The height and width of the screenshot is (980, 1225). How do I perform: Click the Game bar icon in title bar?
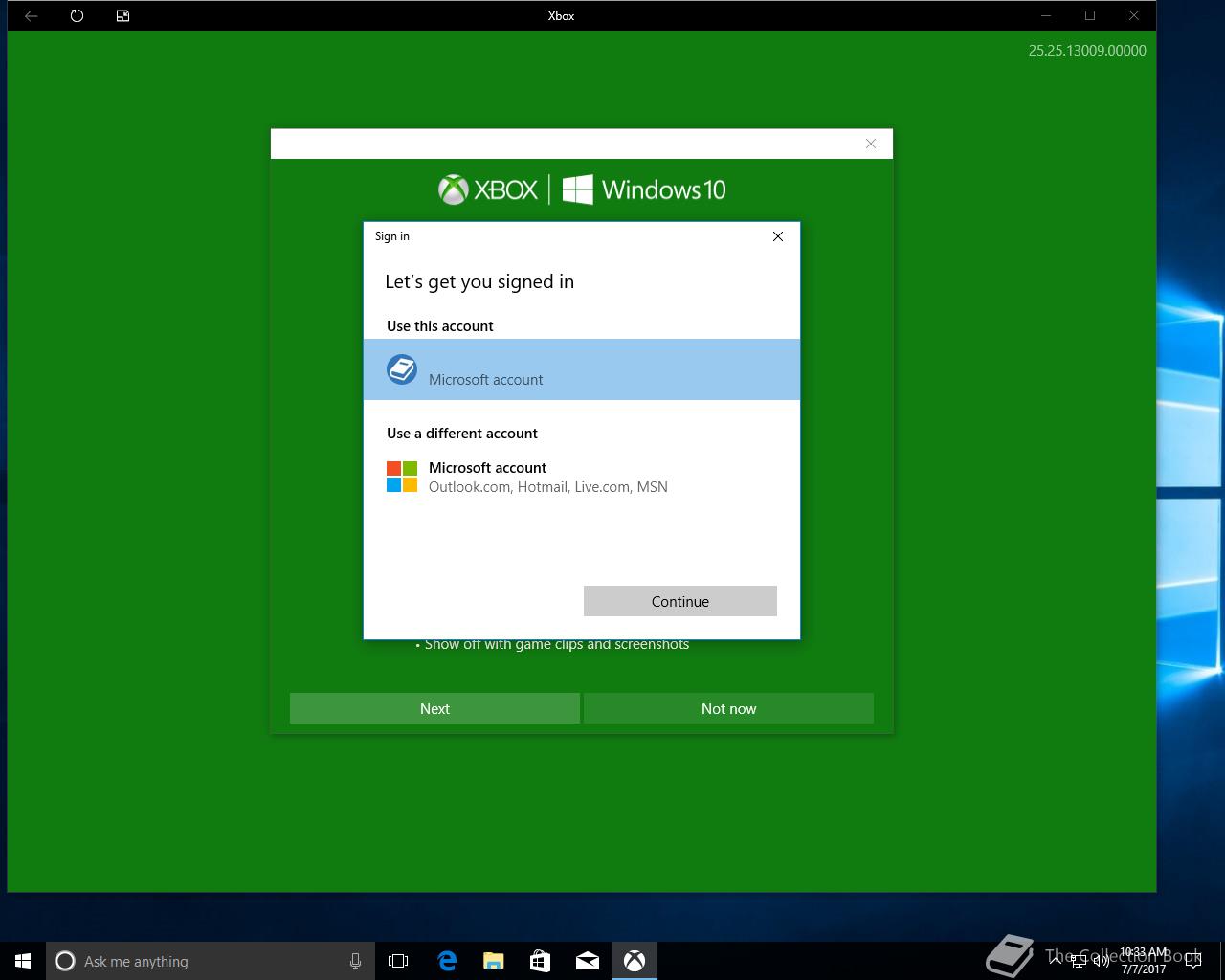tap(122, 15)
